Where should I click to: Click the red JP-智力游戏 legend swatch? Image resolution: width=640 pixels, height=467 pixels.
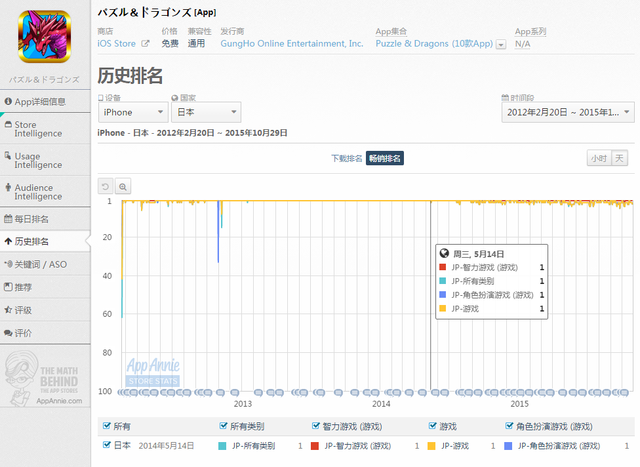pos(315,446)
